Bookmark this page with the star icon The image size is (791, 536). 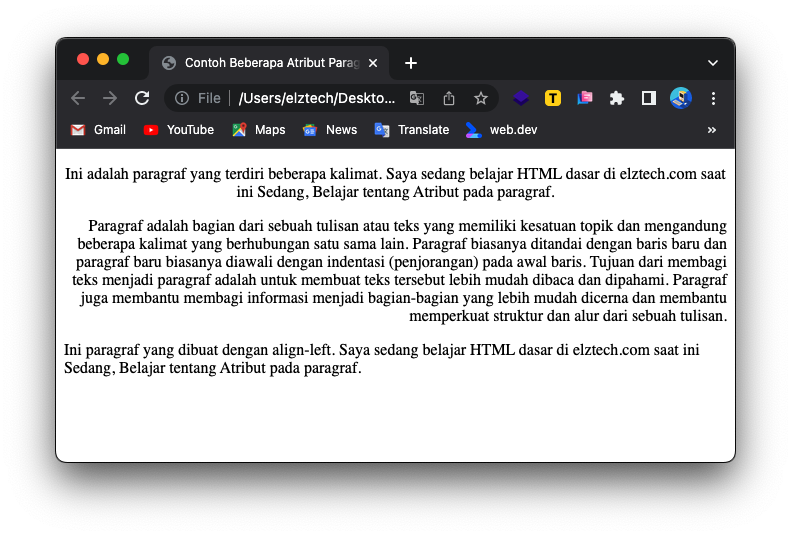click(x=481, y=98)
